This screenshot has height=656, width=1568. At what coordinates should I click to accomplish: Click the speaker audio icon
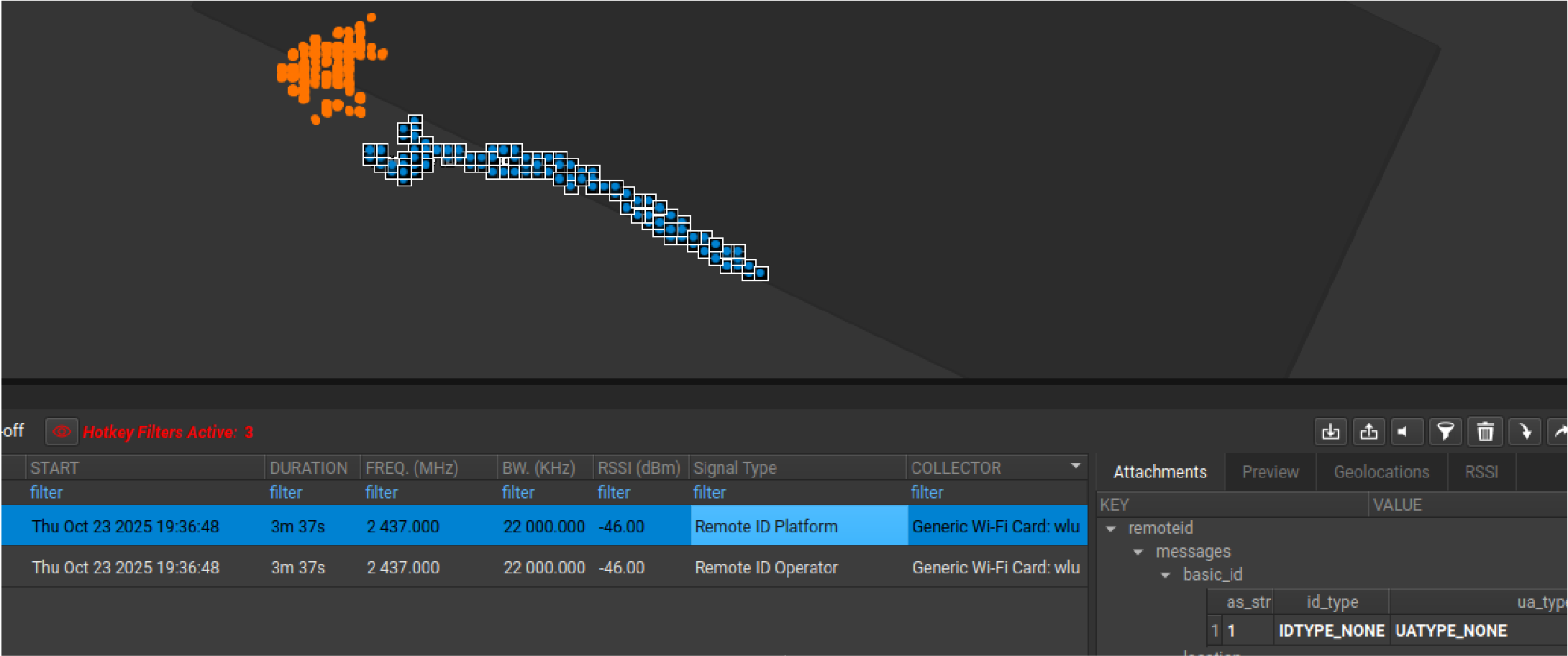coord(1406,432)
